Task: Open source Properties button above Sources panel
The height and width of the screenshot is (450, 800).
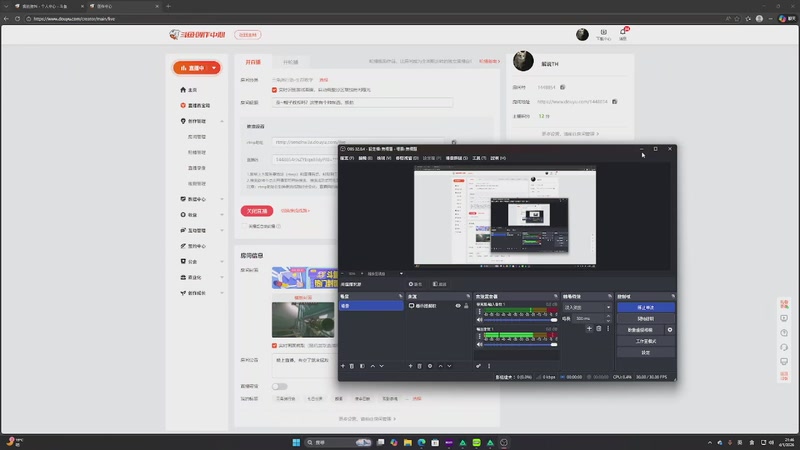Action: tap(415, 284)
